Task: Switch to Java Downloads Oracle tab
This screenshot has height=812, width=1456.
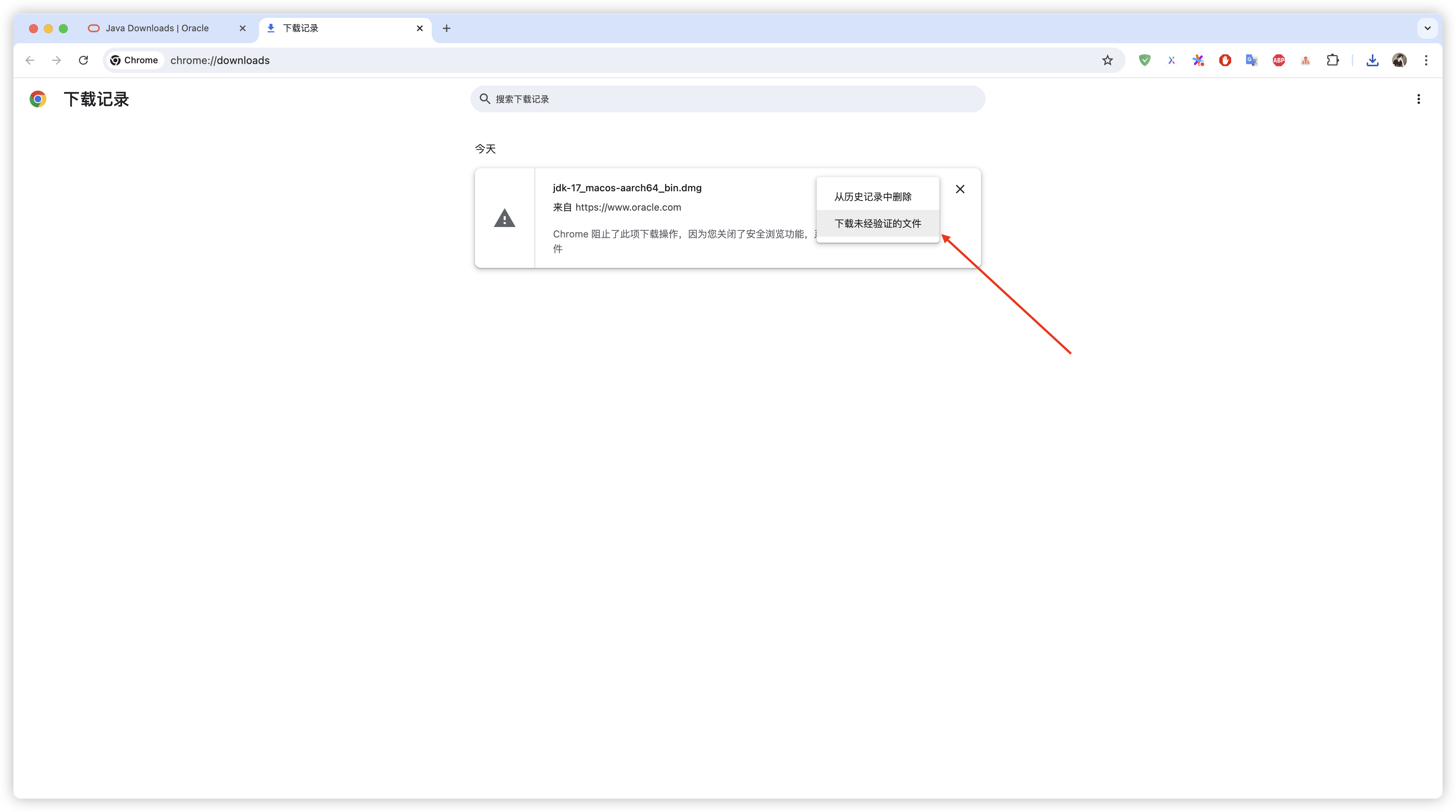Action: (x=157, y=28)
